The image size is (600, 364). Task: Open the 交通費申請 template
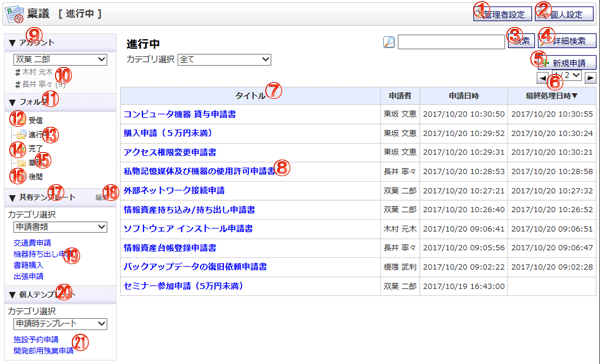(32, 243)
